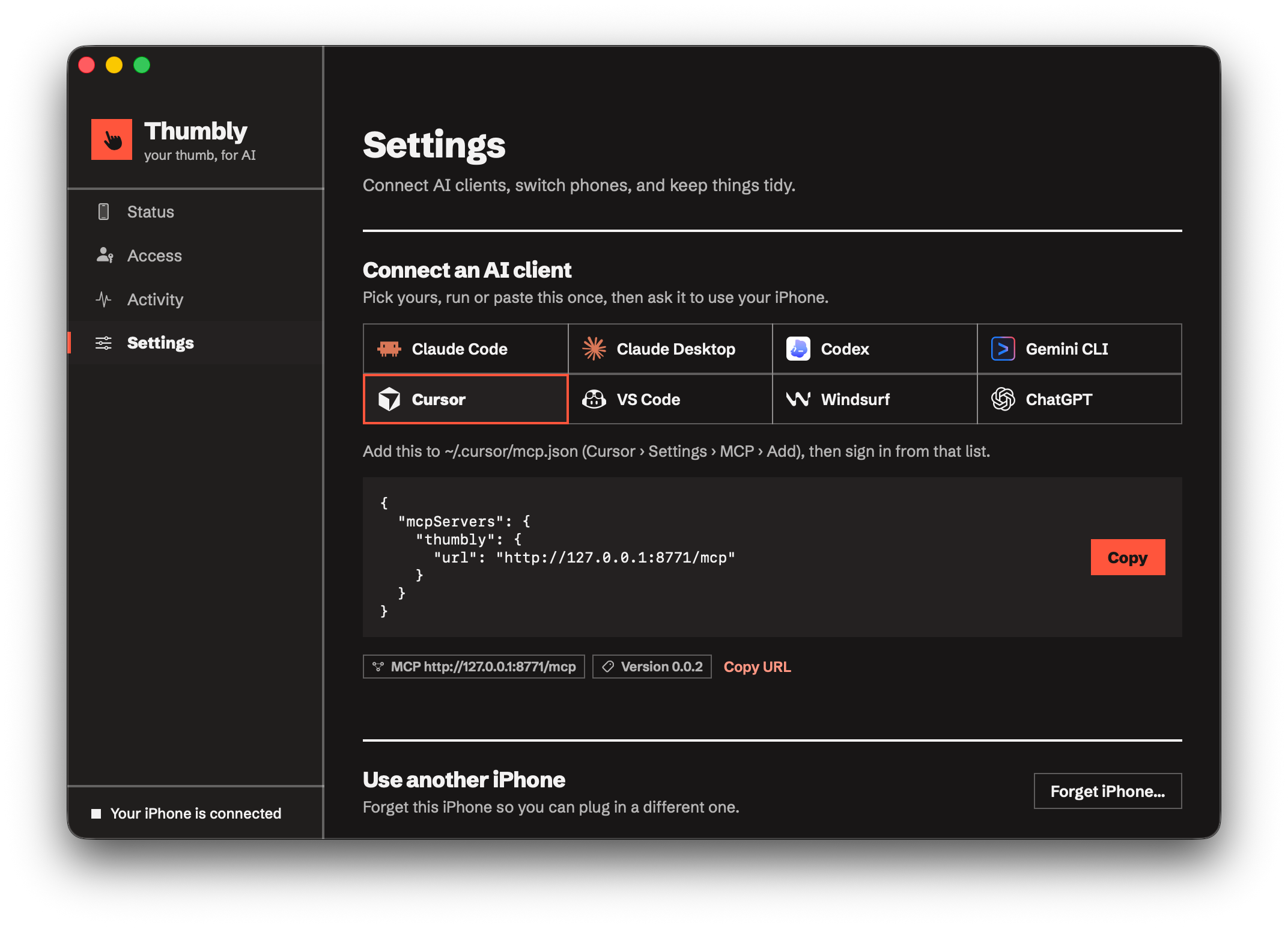Open the Activity section

tap(196, 299)
